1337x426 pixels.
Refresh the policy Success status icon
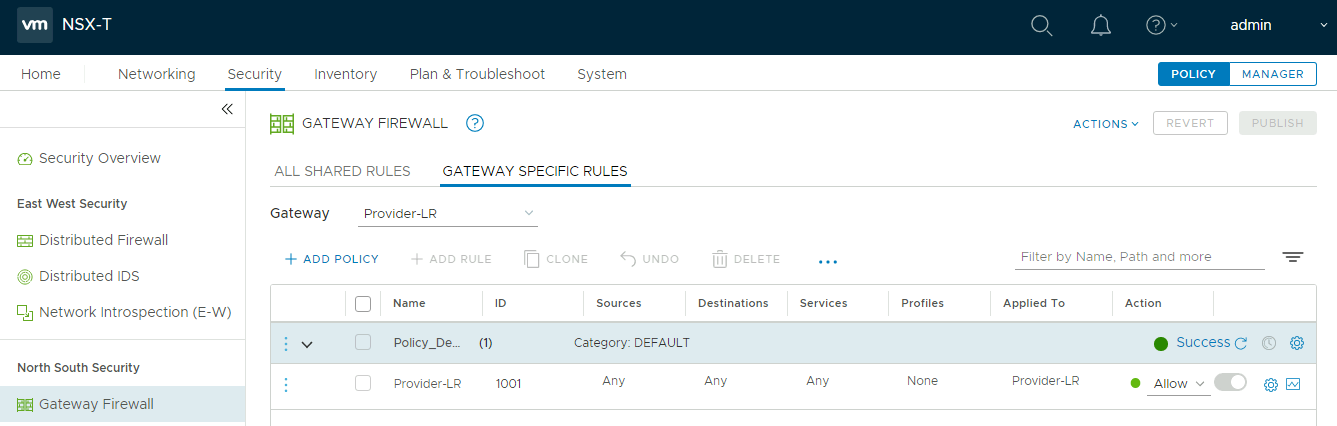point(1241,343)
